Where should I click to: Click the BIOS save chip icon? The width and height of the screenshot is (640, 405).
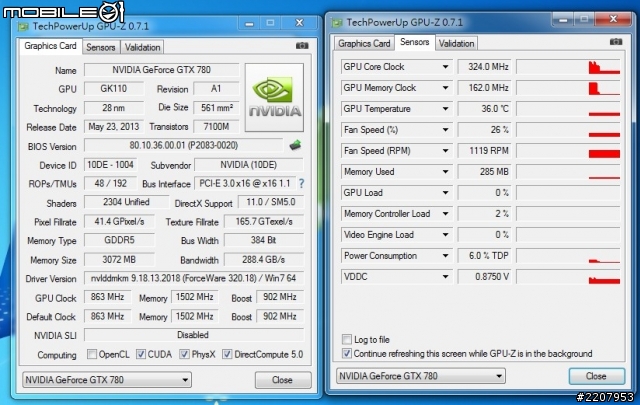295,145
